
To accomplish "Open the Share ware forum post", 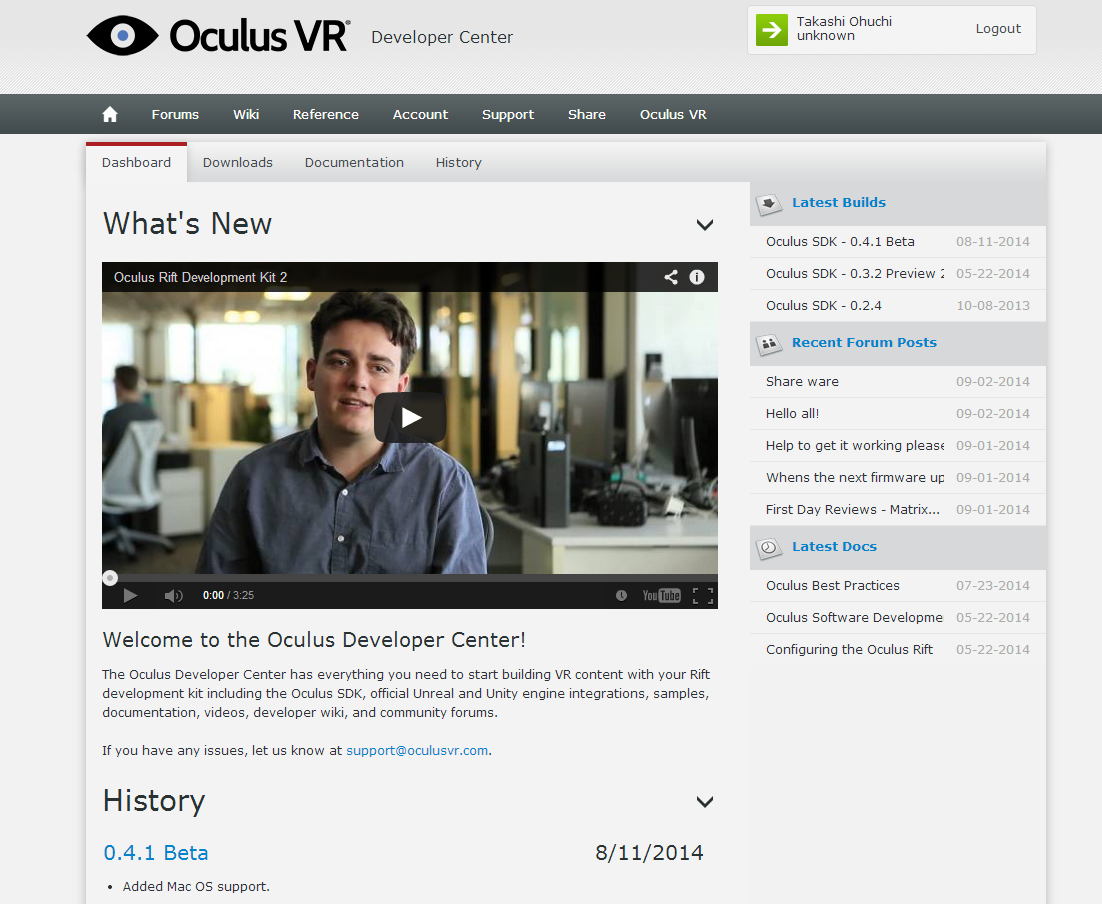I will coord(802,382).
